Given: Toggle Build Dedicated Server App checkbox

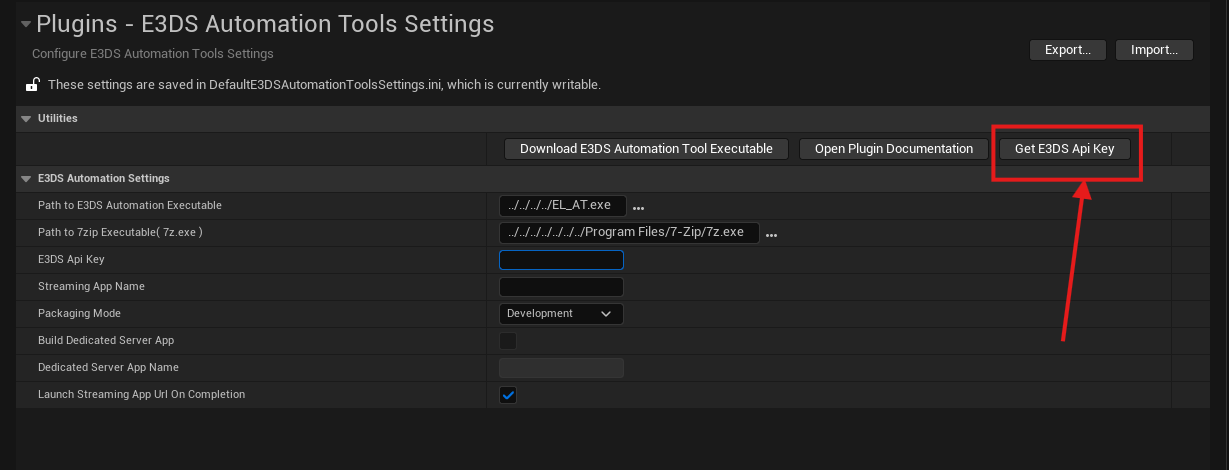Looking at the screenshot, I should [x=508, y=341].
